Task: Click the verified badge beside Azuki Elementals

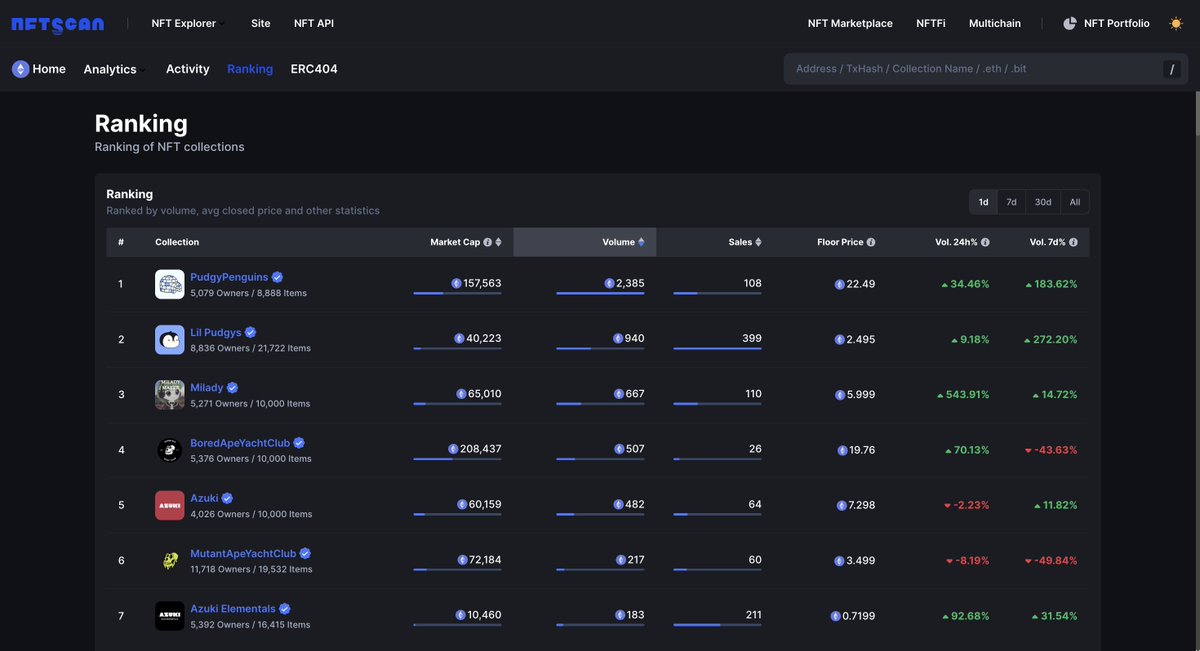Action: click(x=284, y=608)
